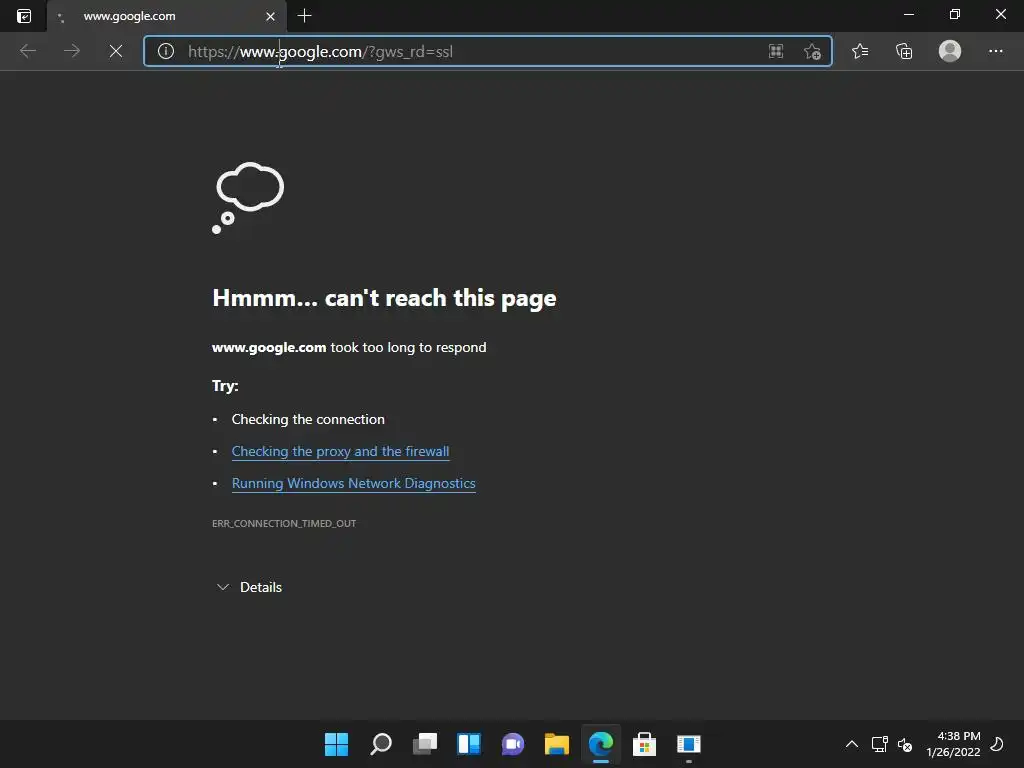Close the www.google.com tab
The width and height of the screenshot is (1024, 768).
[x=270, y=16]
